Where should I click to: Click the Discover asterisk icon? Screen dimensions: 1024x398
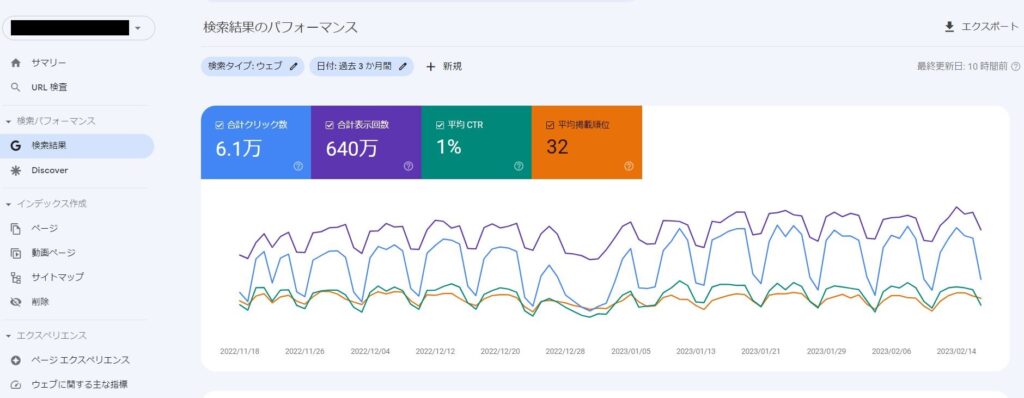pyautogui.click(x=16, y=170)
